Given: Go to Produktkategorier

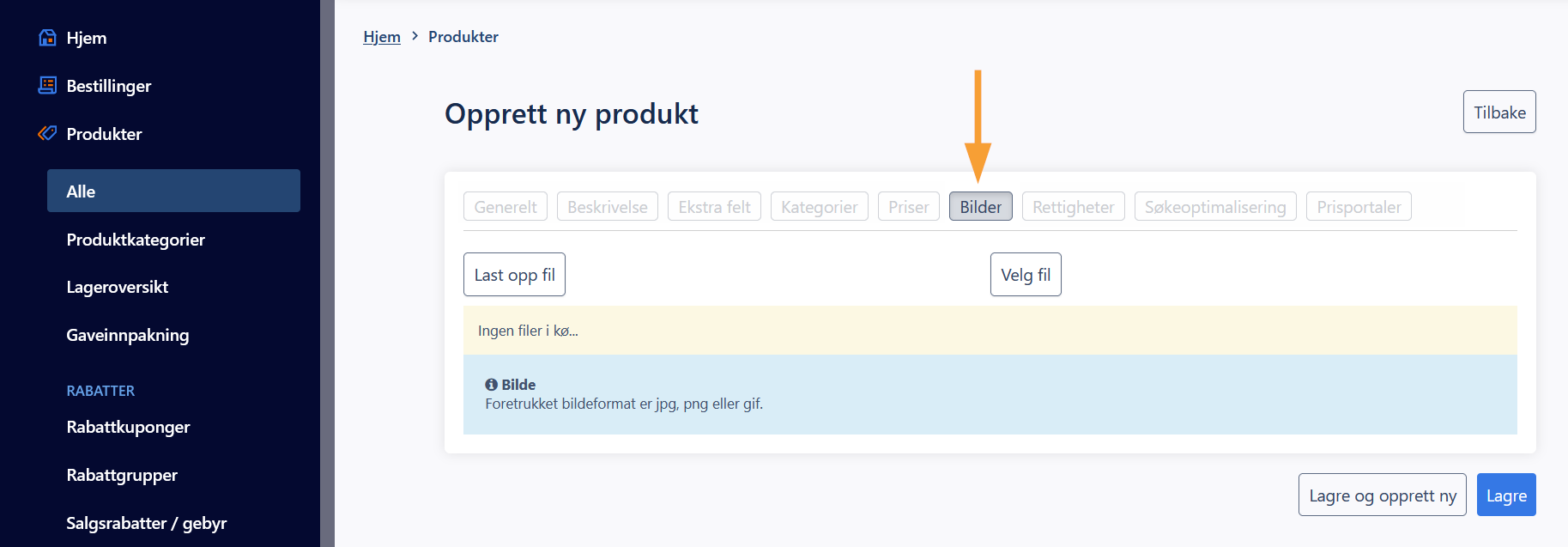Looking at the screenshot, I should pos(136,240).
